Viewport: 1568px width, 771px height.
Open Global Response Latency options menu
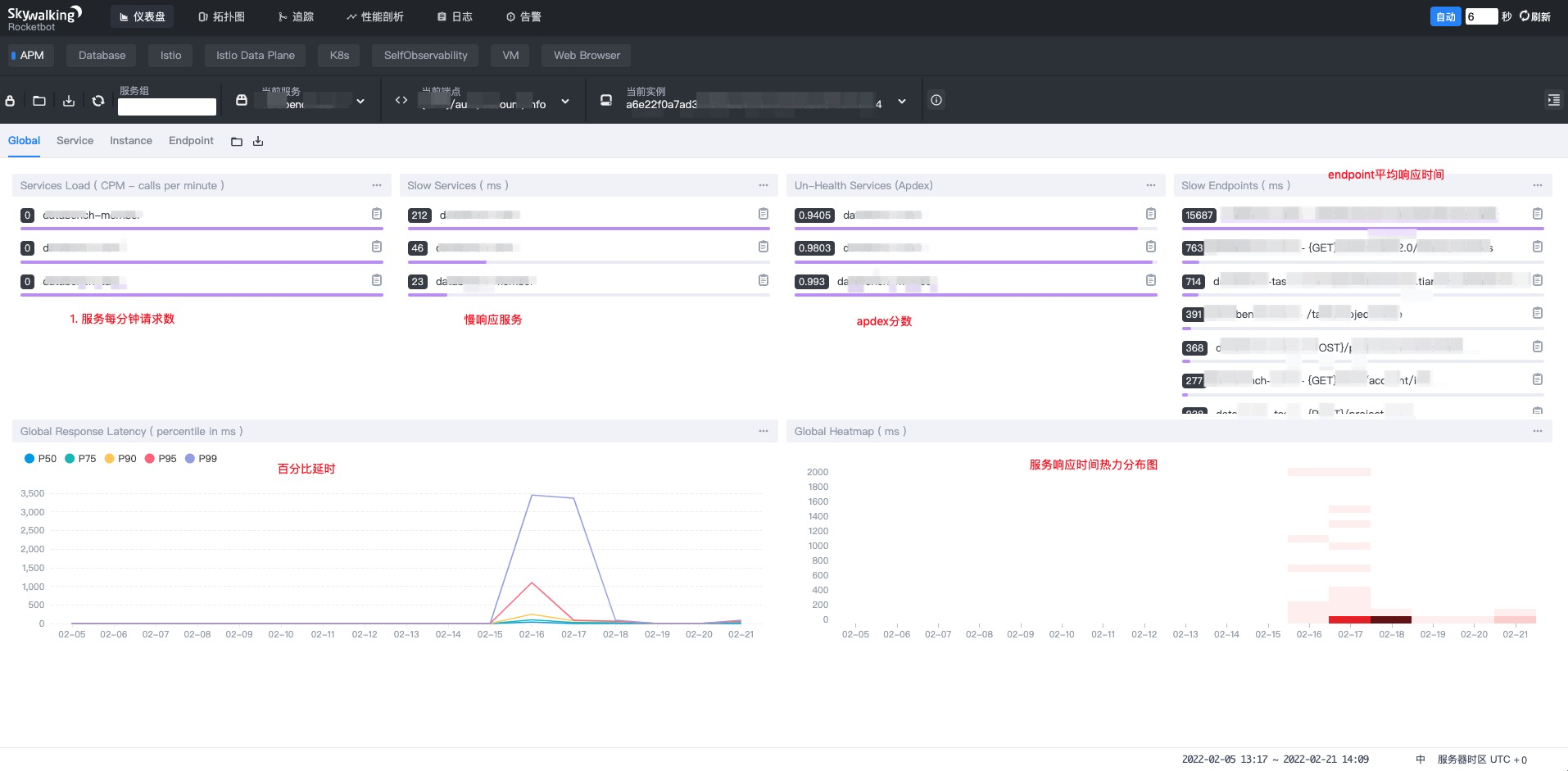pos(764,431)
